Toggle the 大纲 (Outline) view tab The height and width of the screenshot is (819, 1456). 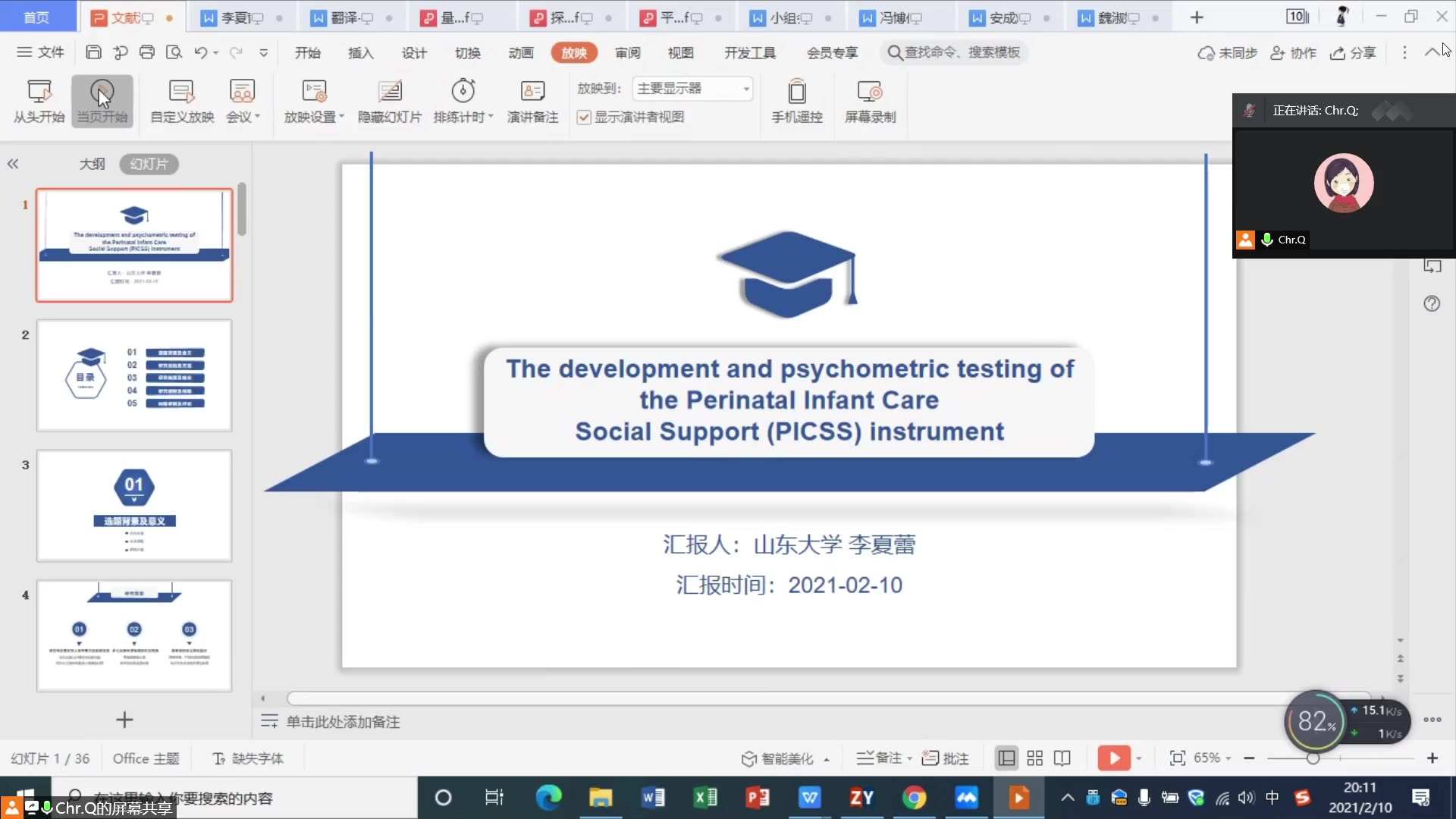pos(90,163)
